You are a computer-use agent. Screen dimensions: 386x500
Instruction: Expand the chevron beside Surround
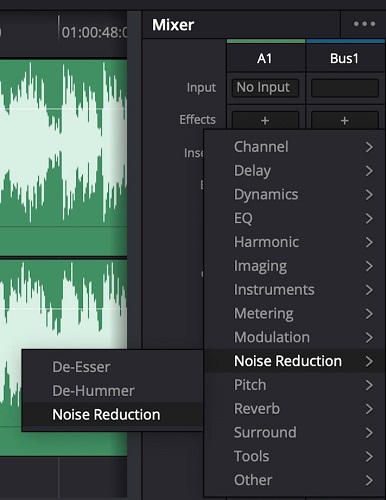tap(369, 433)
